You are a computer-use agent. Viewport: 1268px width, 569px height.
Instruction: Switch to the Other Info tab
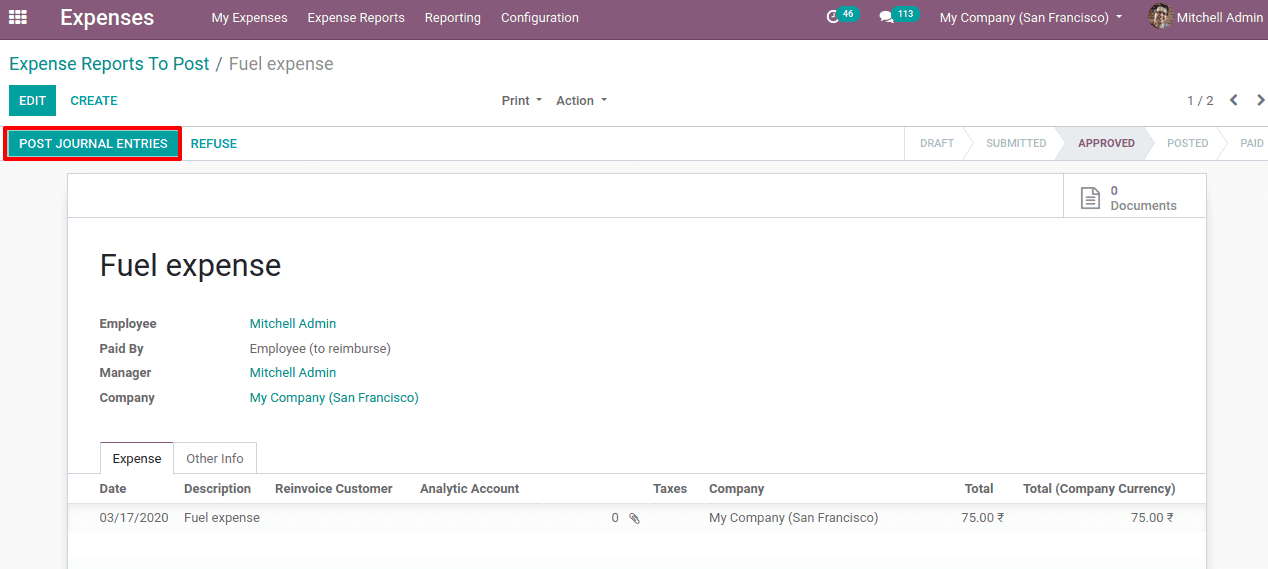click(215, 458)
